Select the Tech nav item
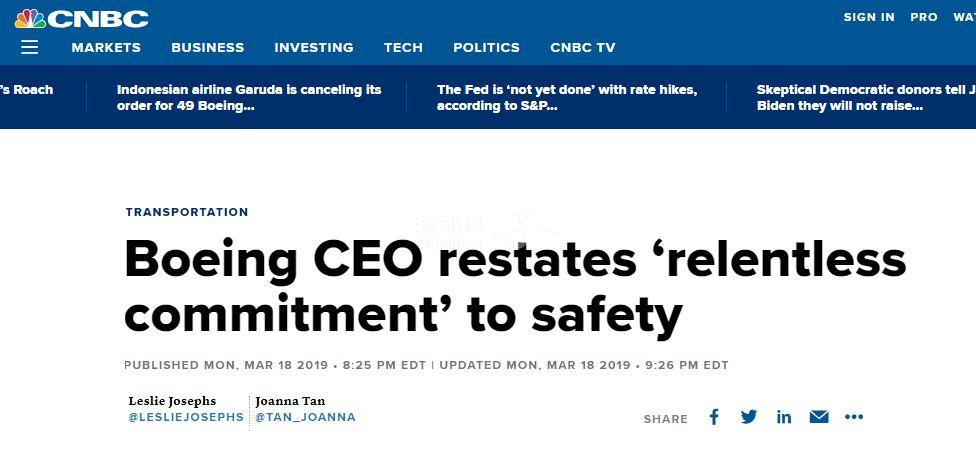The height and width of the screenshot is (460, 976). coord(403,47)
